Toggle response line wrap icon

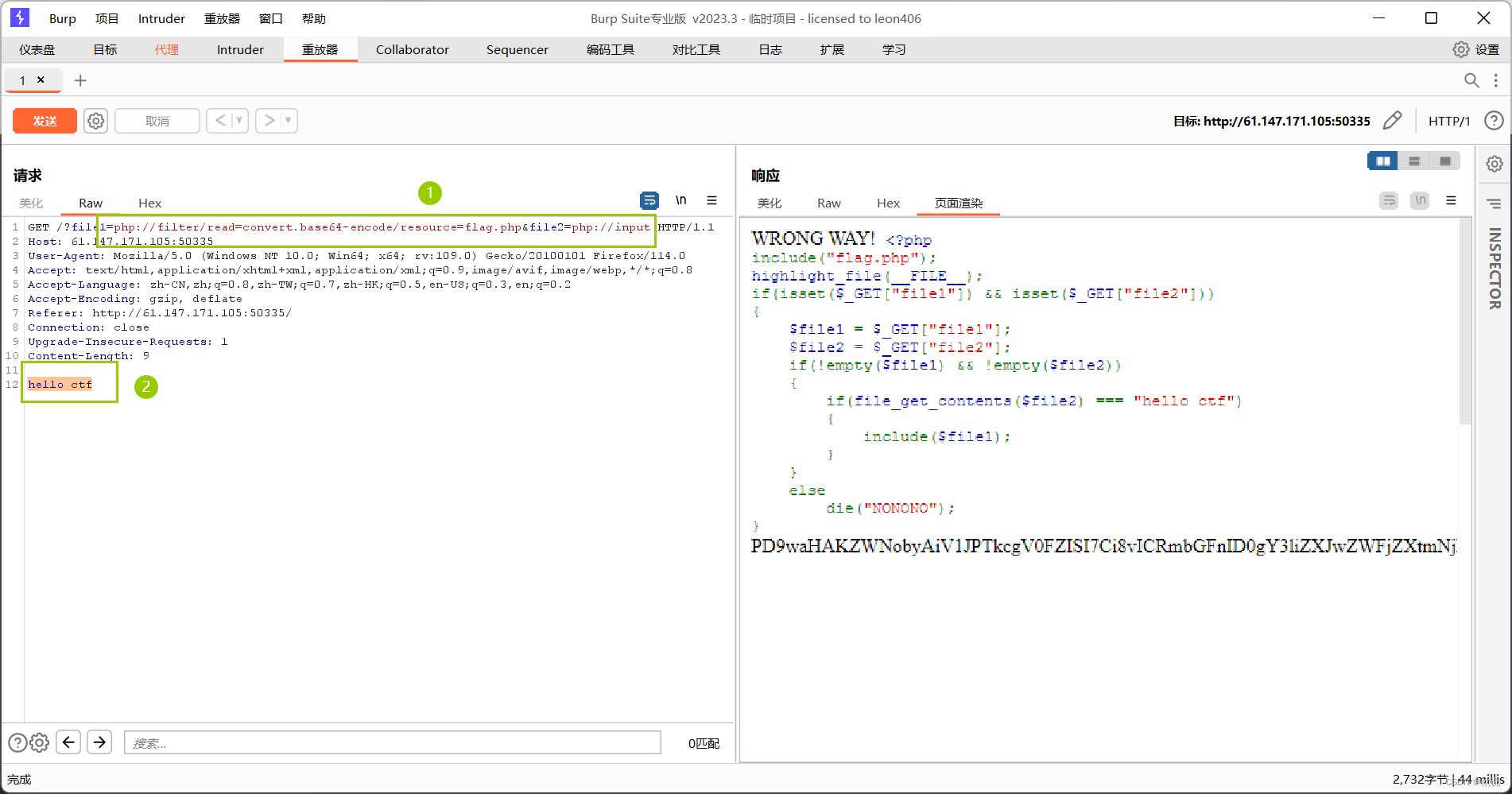[1389, 200]
